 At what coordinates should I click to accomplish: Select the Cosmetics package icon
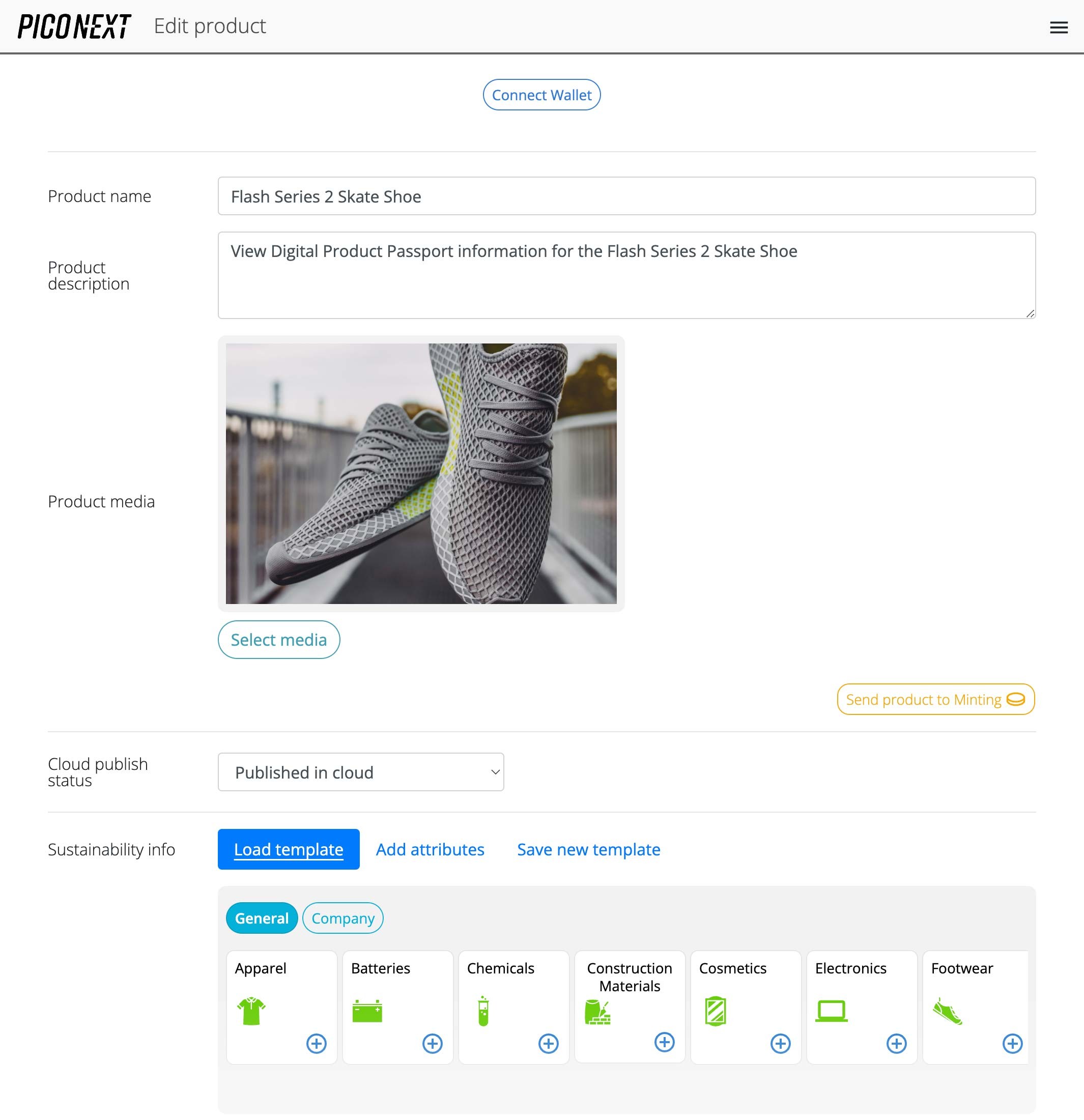click(x=716, y=1010)
